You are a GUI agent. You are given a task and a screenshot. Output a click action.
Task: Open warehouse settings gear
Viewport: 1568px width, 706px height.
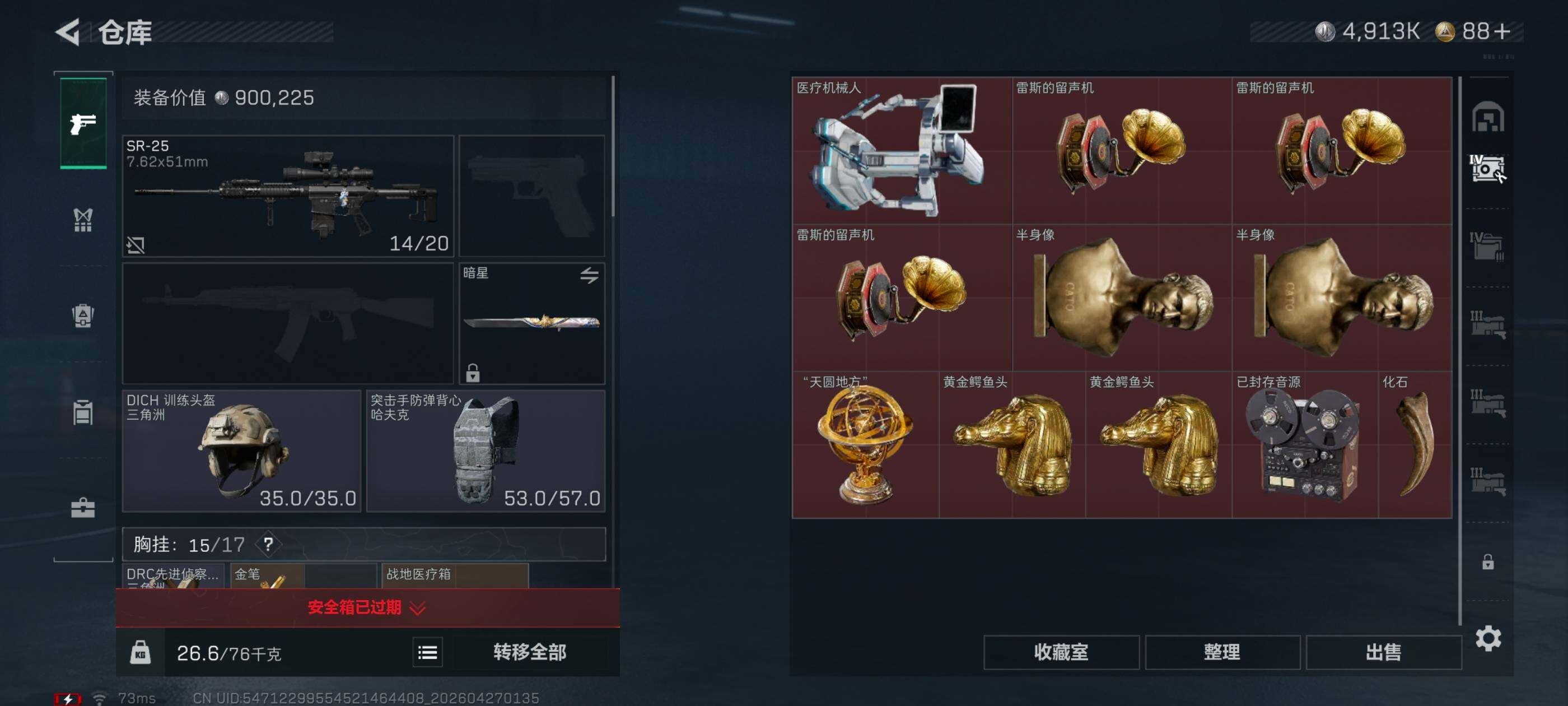(x=1488, y=638)
